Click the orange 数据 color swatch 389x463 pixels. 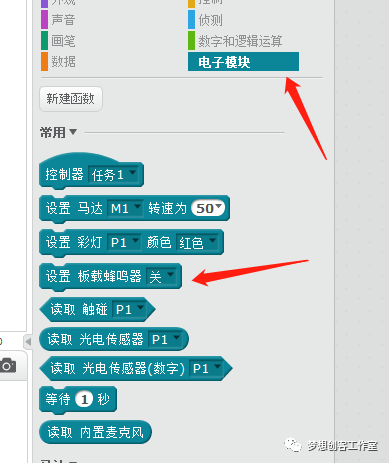coord(44,61)
